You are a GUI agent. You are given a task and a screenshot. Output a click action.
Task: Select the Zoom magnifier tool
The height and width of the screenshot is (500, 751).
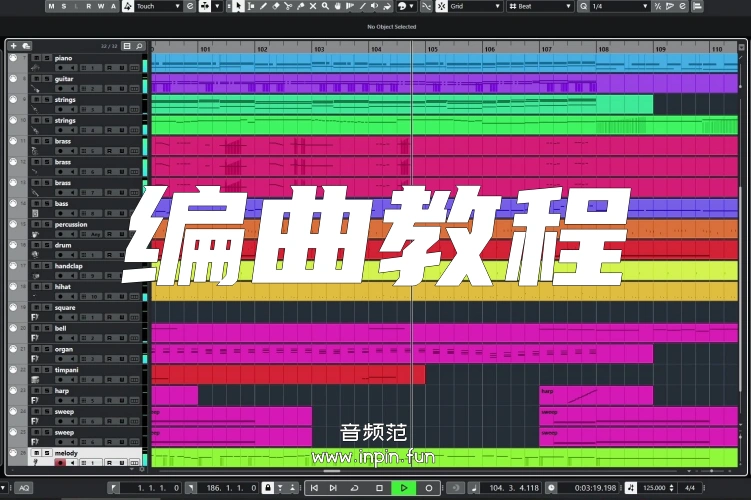[325, 6]
